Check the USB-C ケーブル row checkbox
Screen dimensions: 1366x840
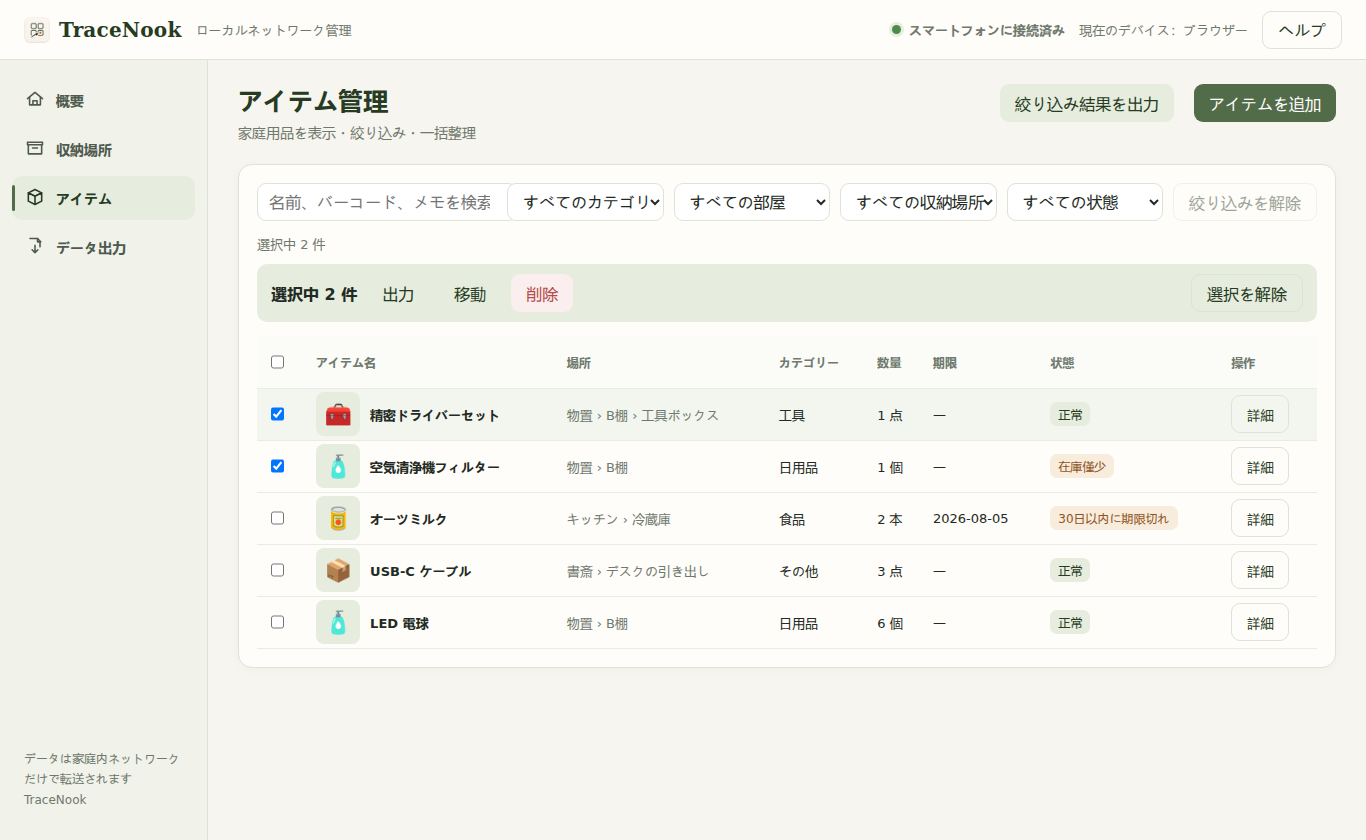click(277, 570)
